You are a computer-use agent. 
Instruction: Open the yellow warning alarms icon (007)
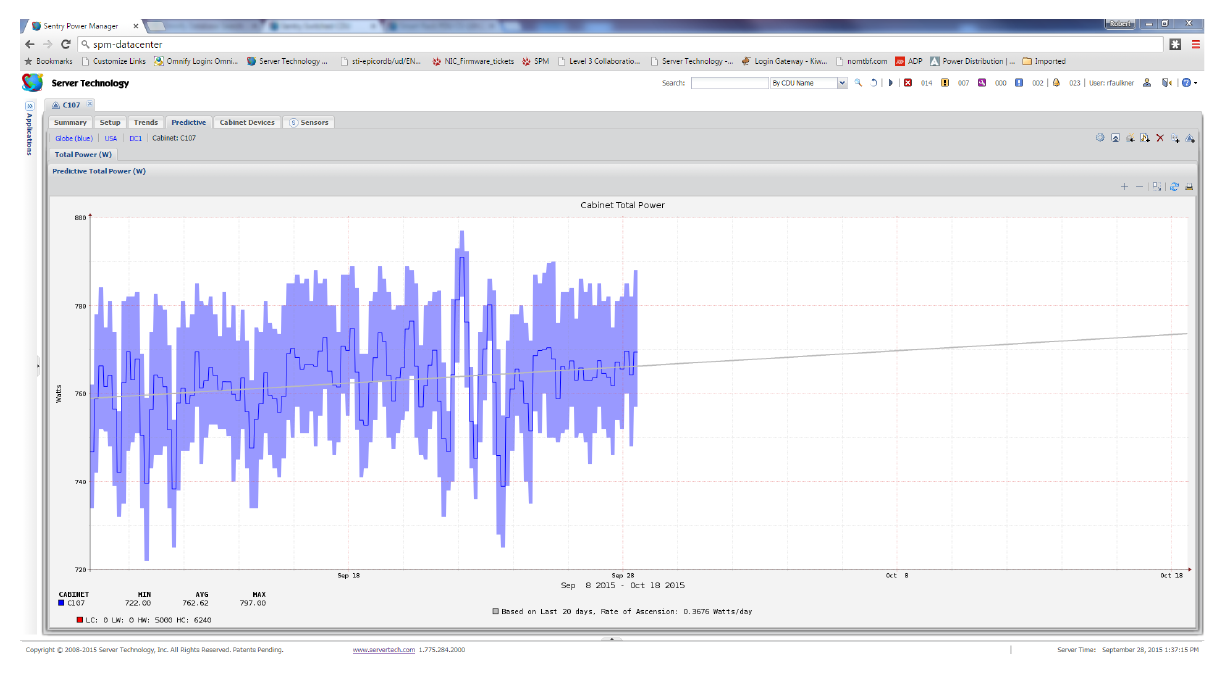[945, 83]
